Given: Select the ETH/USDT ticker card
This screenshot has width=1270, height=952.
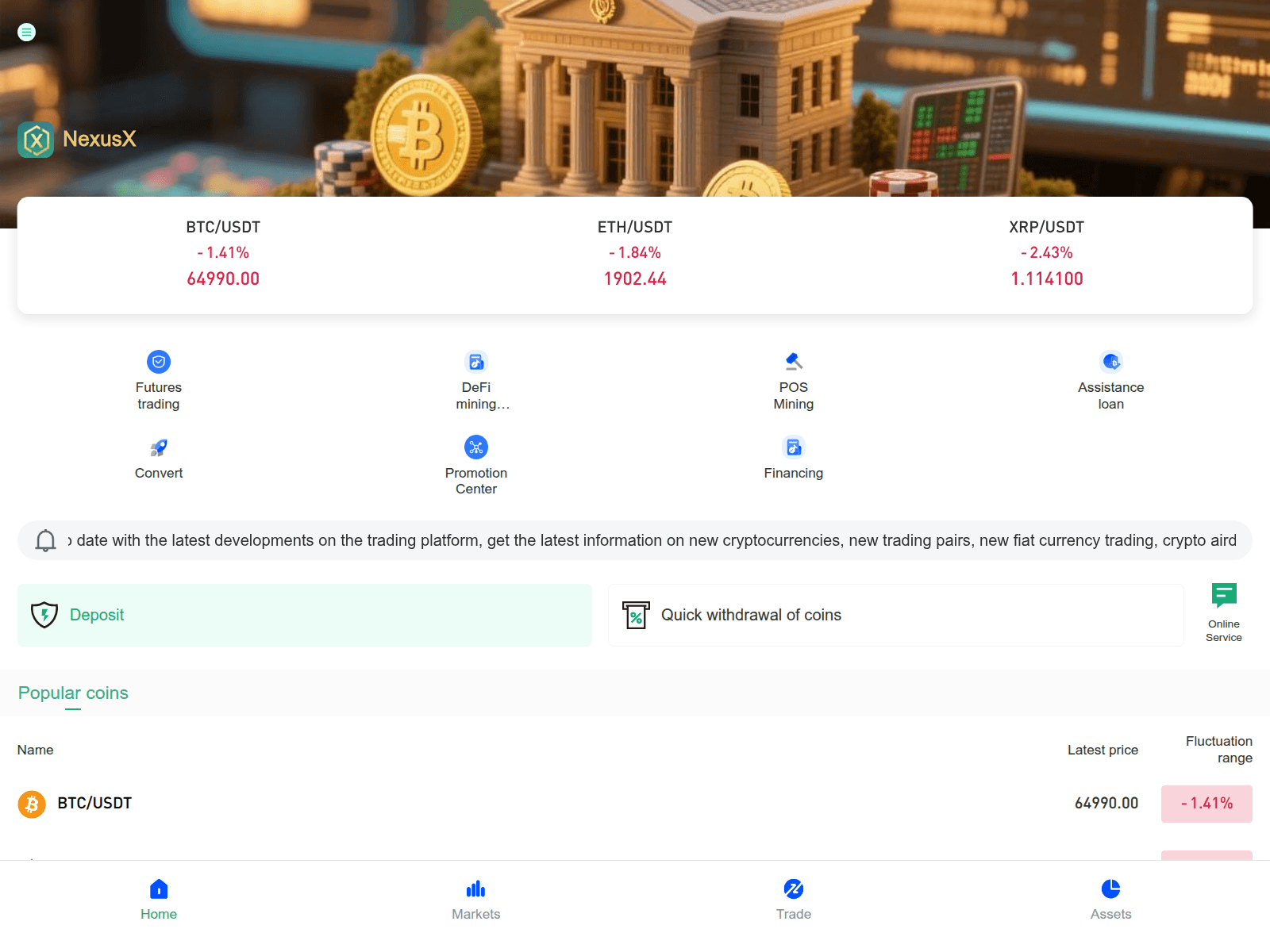Looking at the screenshot, I should (635, 254).
